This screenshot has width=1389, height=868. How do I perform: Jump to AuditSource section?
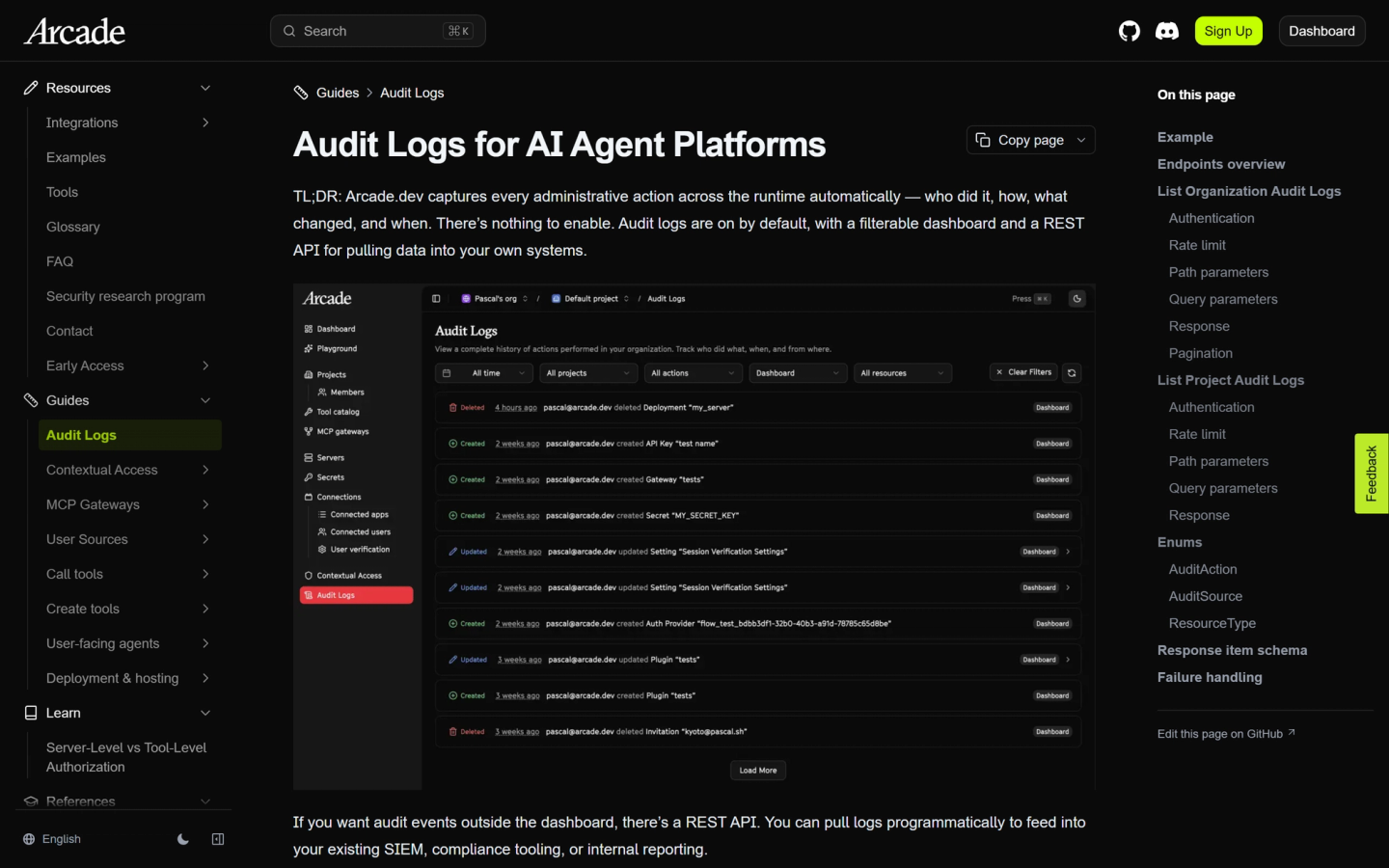1206,596
